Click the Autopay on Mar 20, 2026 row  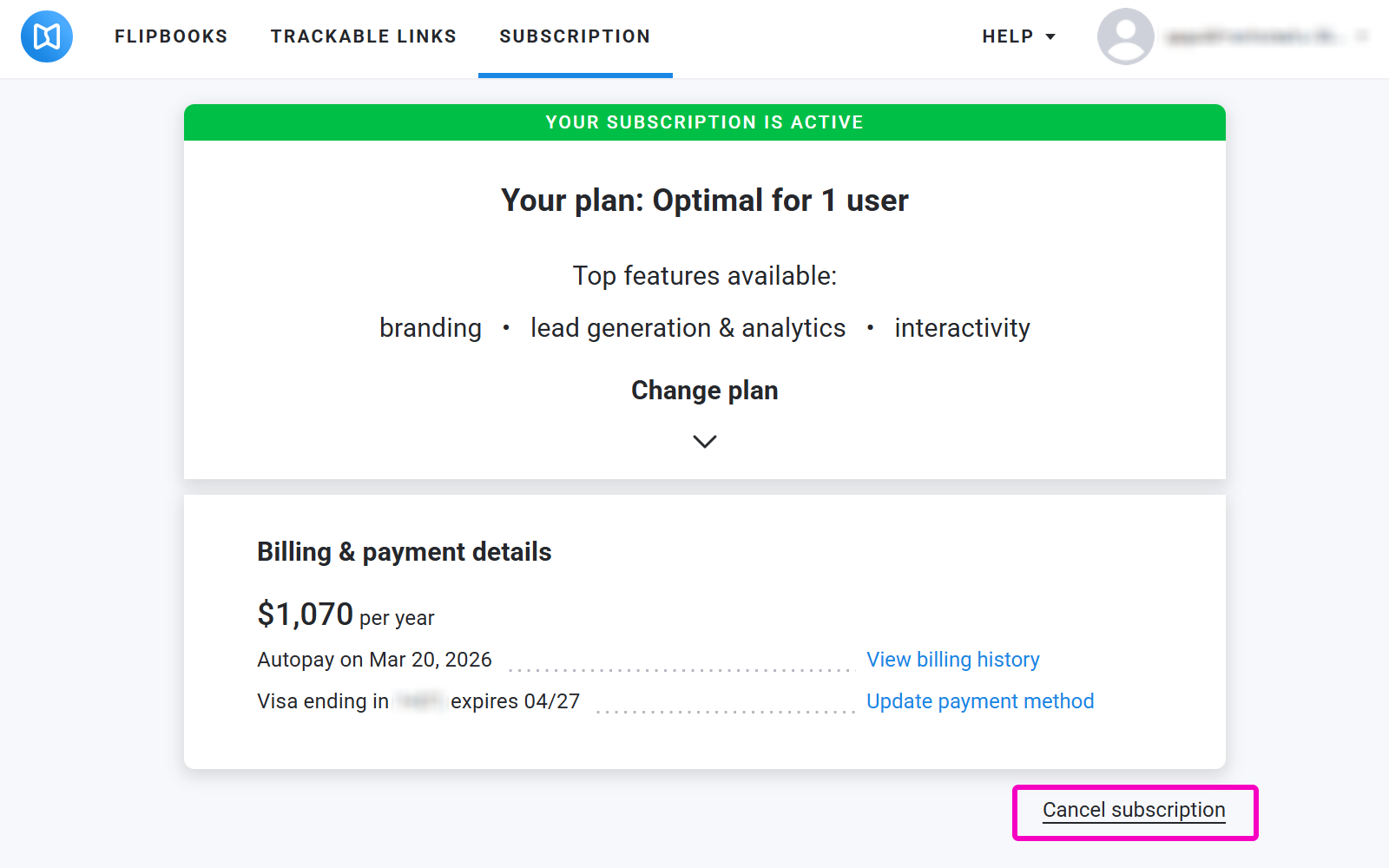(373, 660)
